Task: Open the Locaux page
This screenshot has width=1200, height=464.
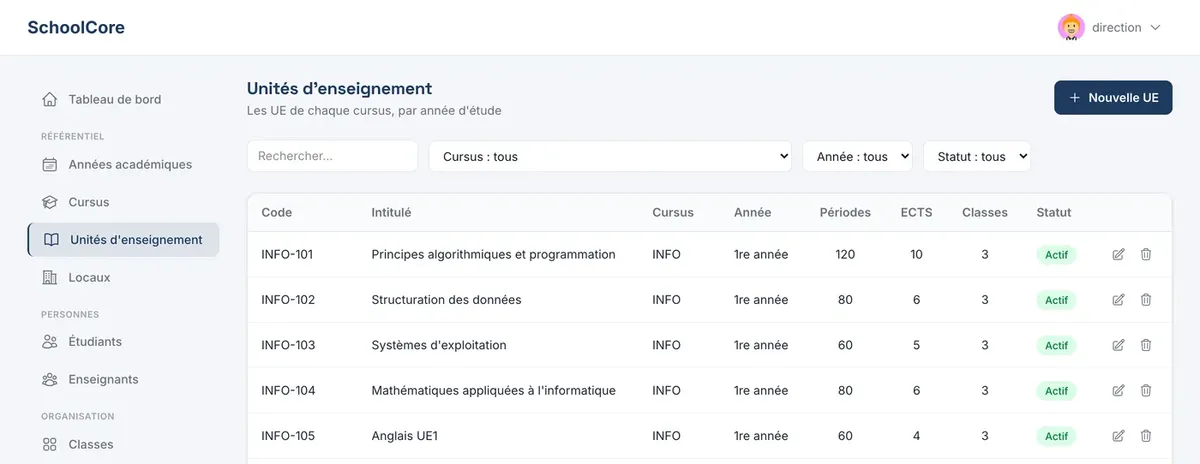Action: point(123,277)
